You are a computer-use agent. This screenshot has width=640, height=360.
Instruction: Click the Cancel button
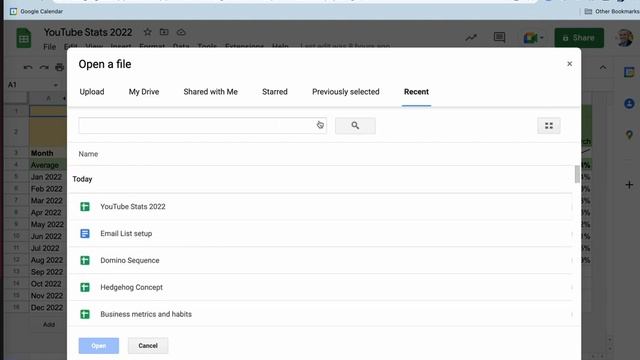pos(148,346)
